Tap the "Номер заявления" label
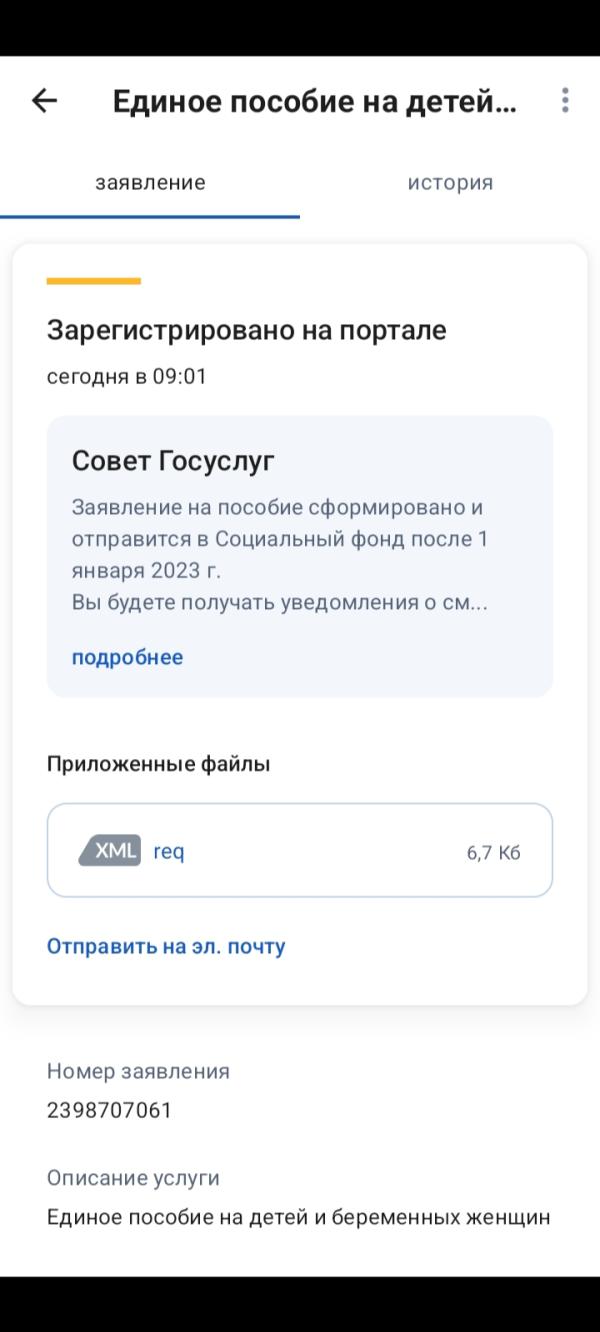This screenshot has width=600, height=1332. pos(137,1071)
